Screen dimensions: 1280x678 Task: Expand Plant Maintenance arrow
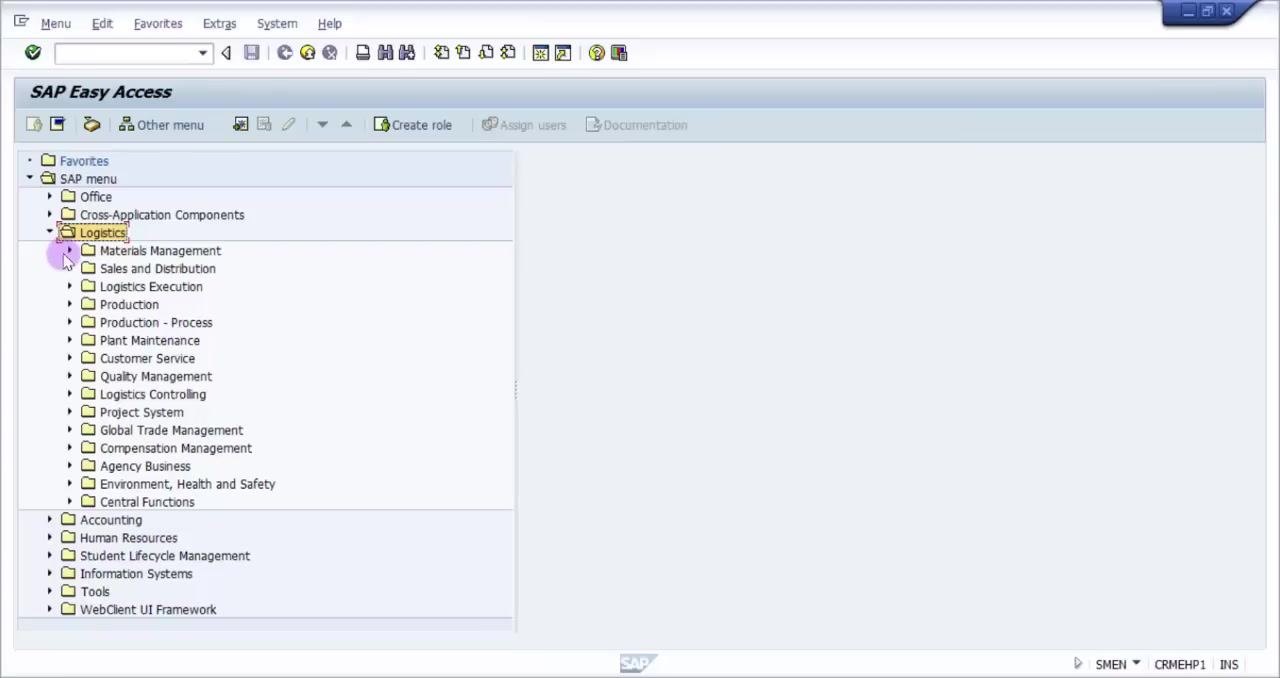point(70,340)
